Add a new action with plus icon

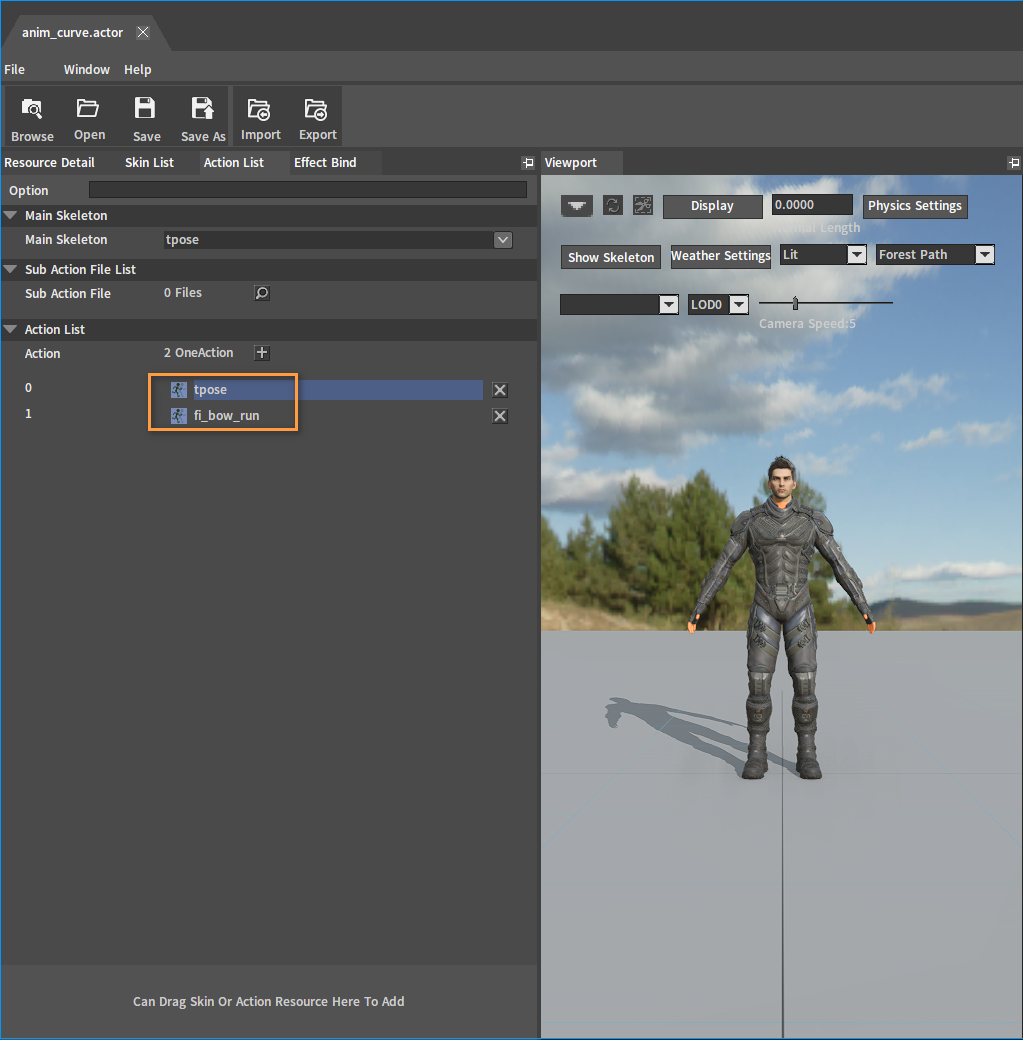tap(262, 353)
